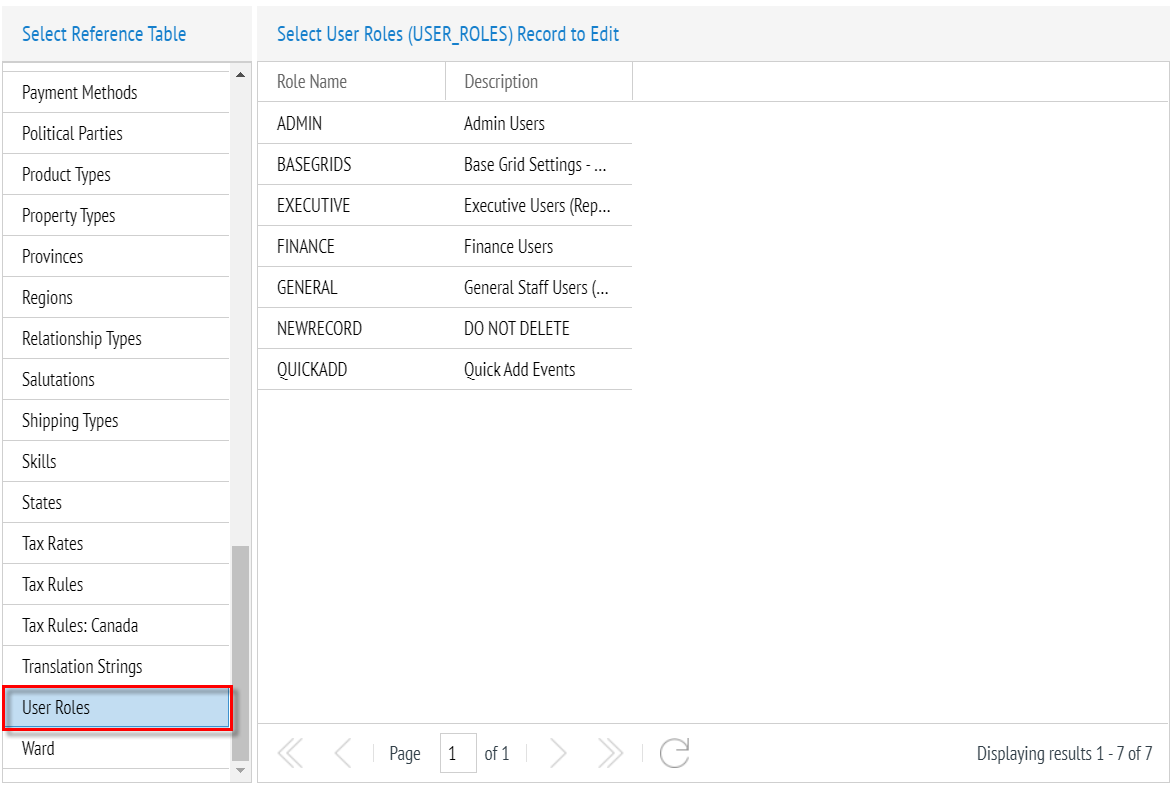Refresh the User Roles grid
The image size is (1170, 785).
[x=675, y=753]
